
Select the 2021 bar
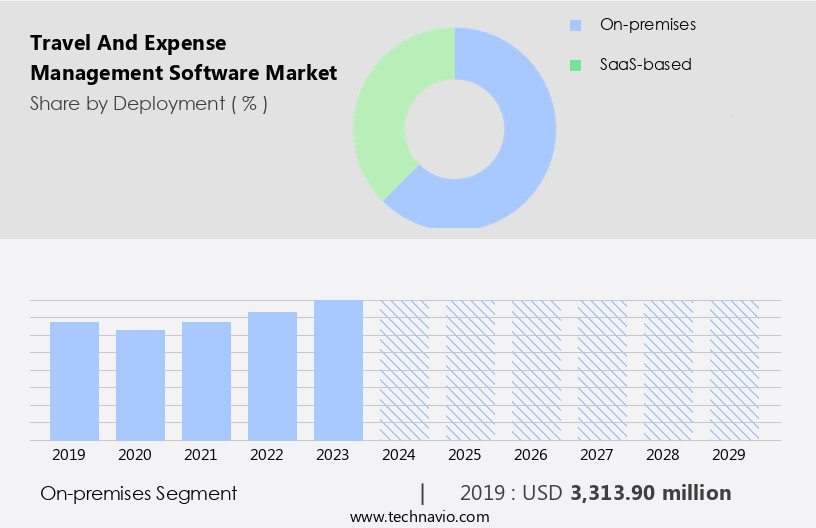207,381
